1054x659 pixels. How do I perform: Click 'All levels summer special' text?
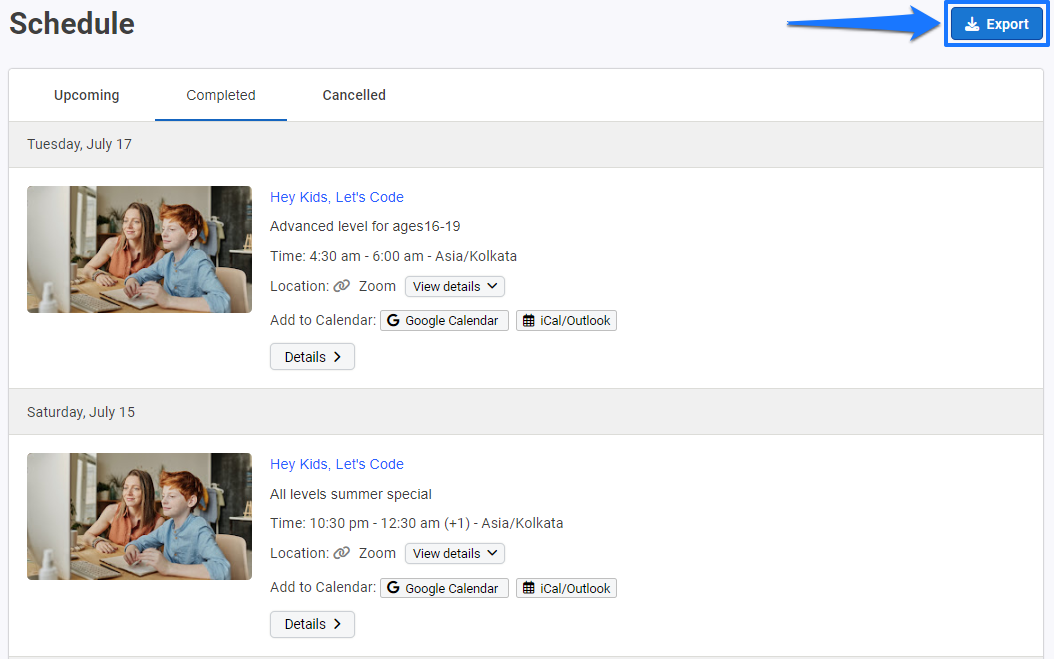[x=351, y=494]
